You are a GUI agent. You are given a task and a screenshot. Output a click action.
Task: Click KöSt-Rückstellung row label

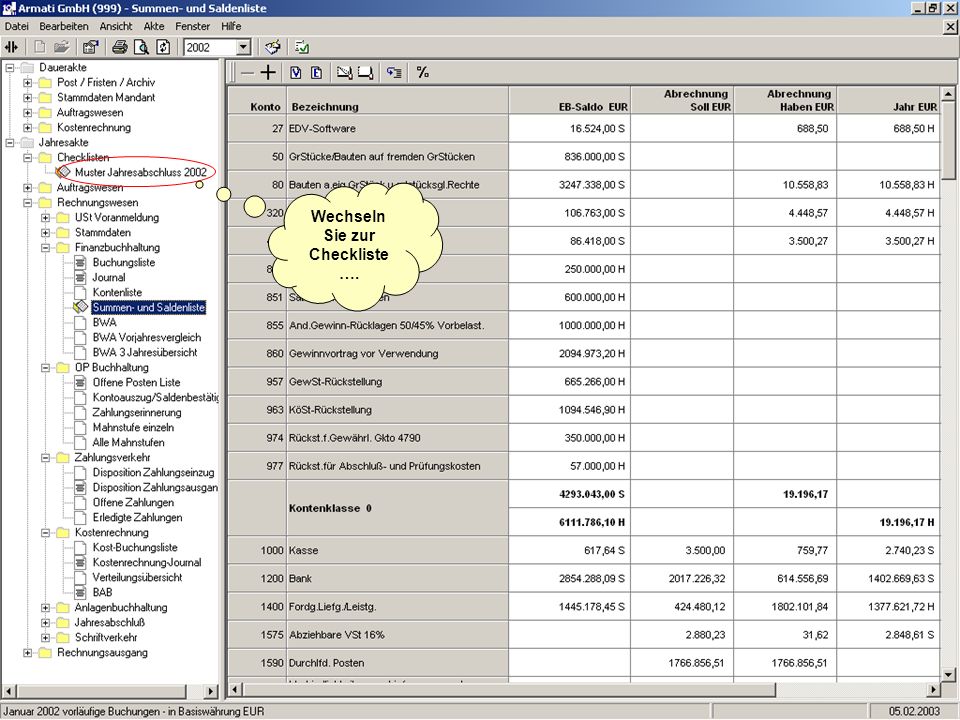click(x=330, y=410)
